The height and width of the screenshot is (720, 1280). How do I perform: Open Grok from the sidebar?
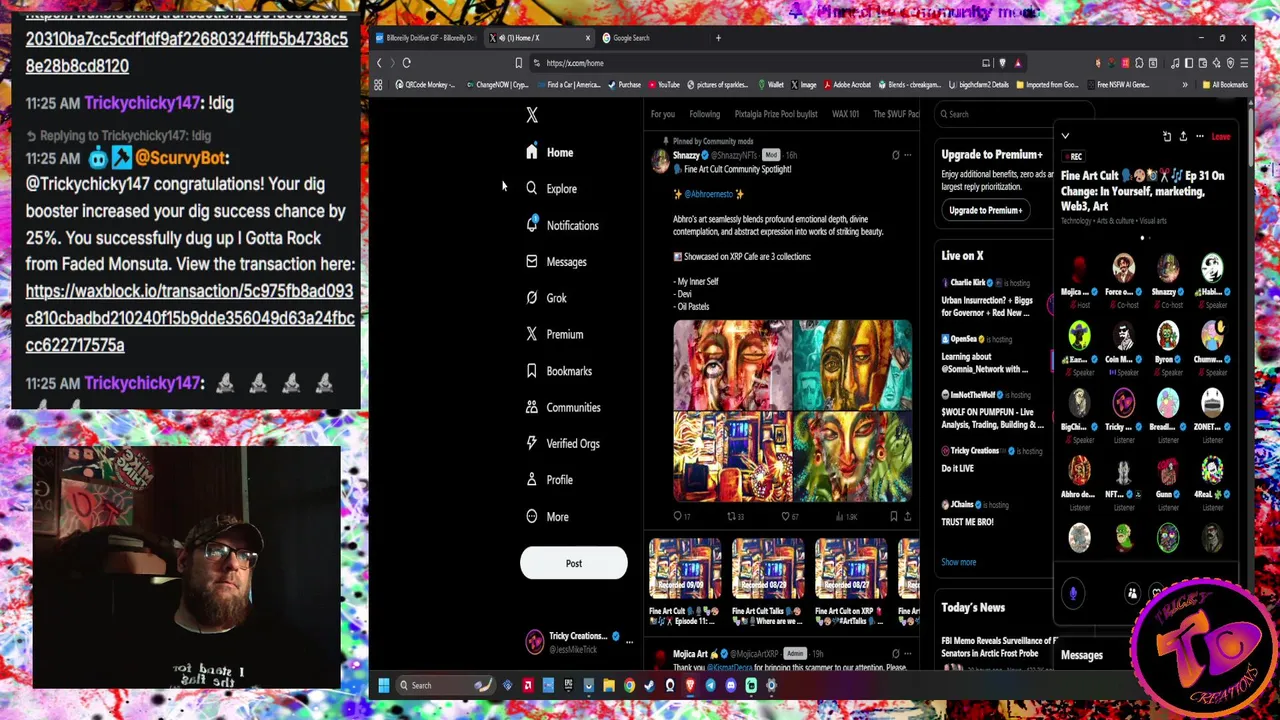point(546,298)
